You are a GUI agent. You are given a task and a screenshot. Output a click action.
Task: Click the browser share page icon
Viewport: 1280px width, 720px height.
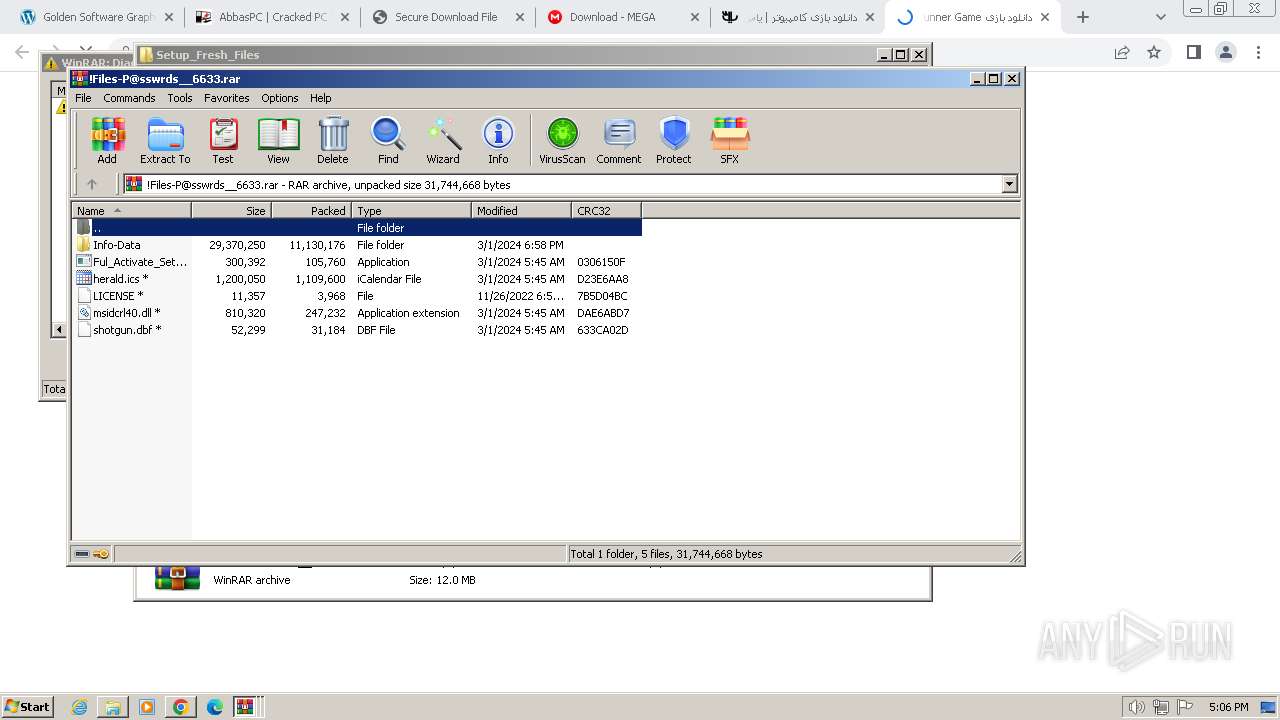pyautogui.click(x=1121, y=52)
